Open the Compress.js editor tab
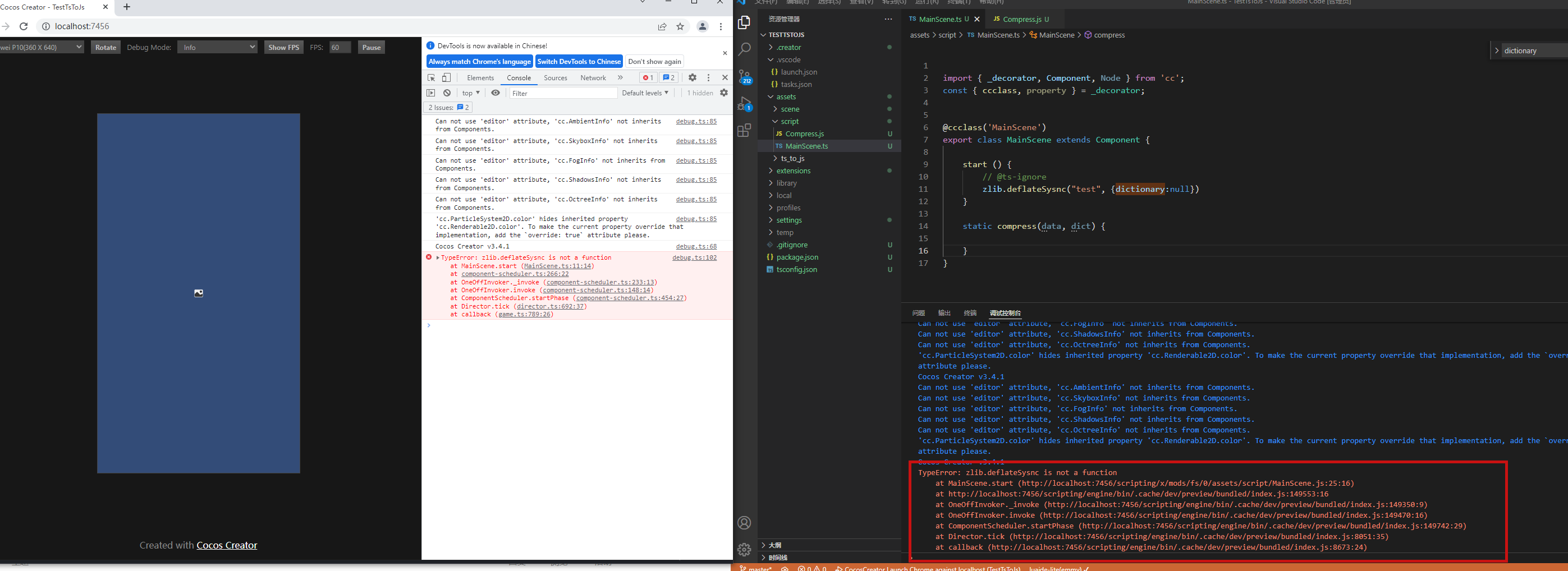The image size is (1568, 571). pyautogui.click(x=1021, y=20)
